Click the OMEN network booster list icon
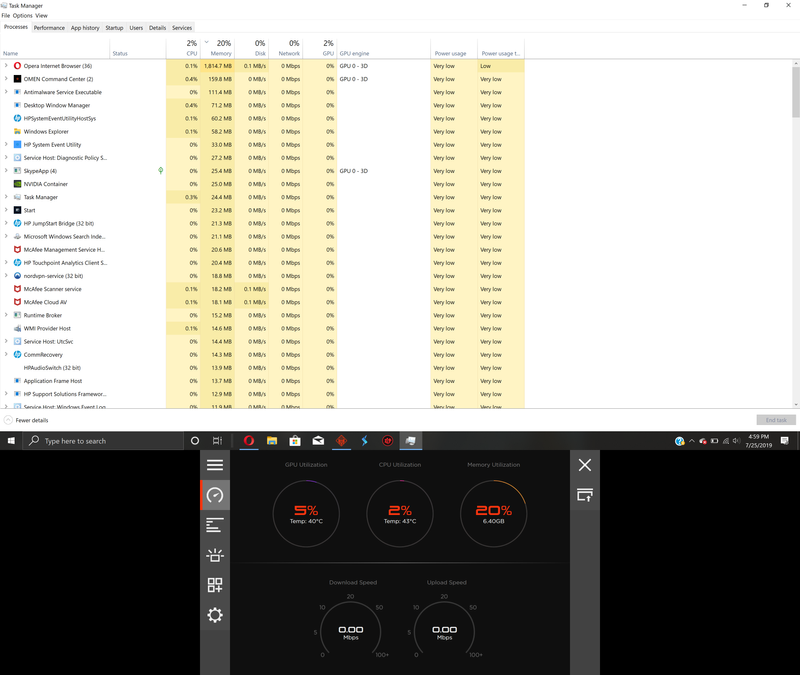The width and height of the screenshot is (800, 675). (x=214, y=525)
